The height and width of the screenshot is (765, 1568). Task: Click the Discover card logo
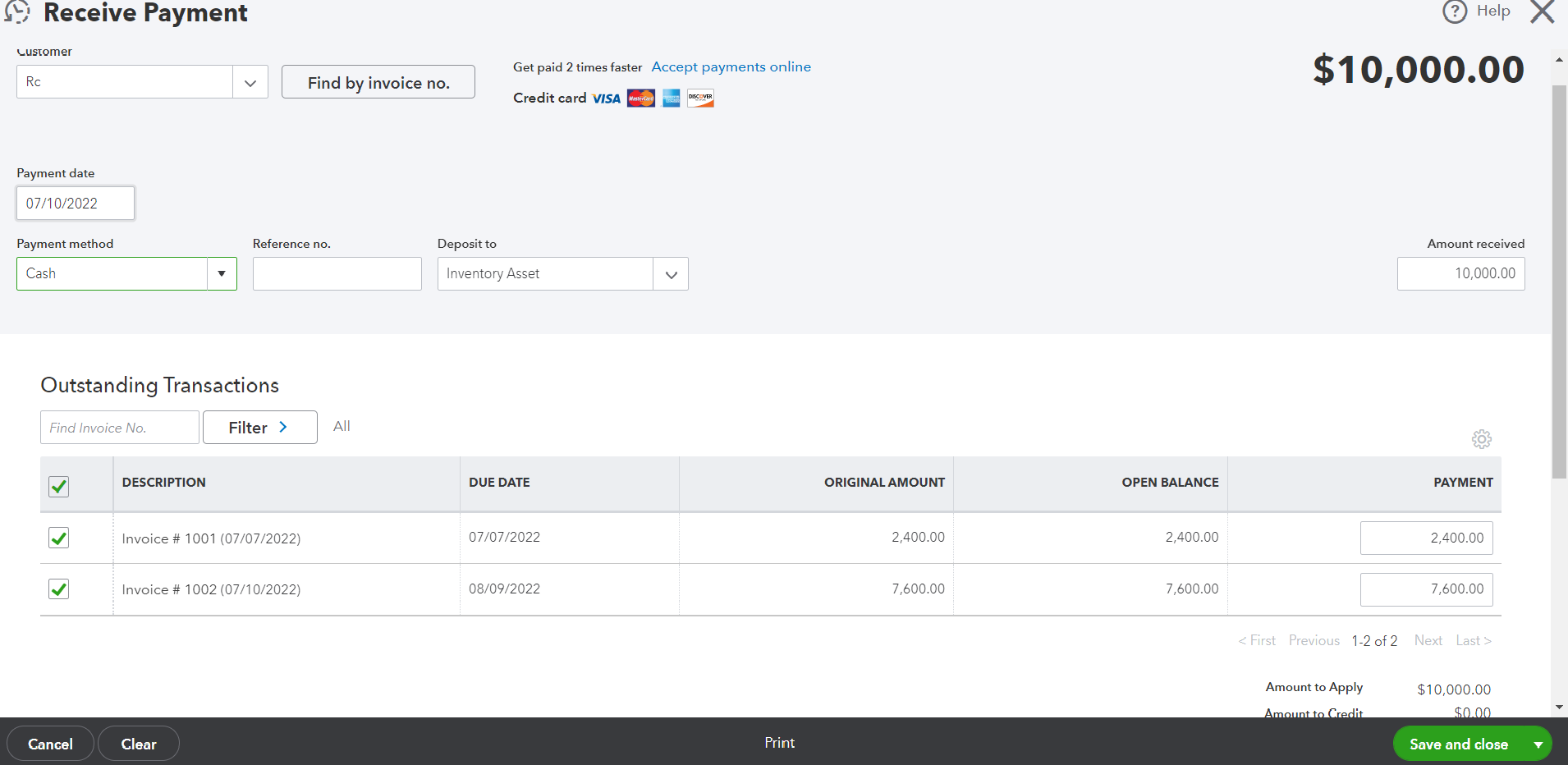pos(700,98)
